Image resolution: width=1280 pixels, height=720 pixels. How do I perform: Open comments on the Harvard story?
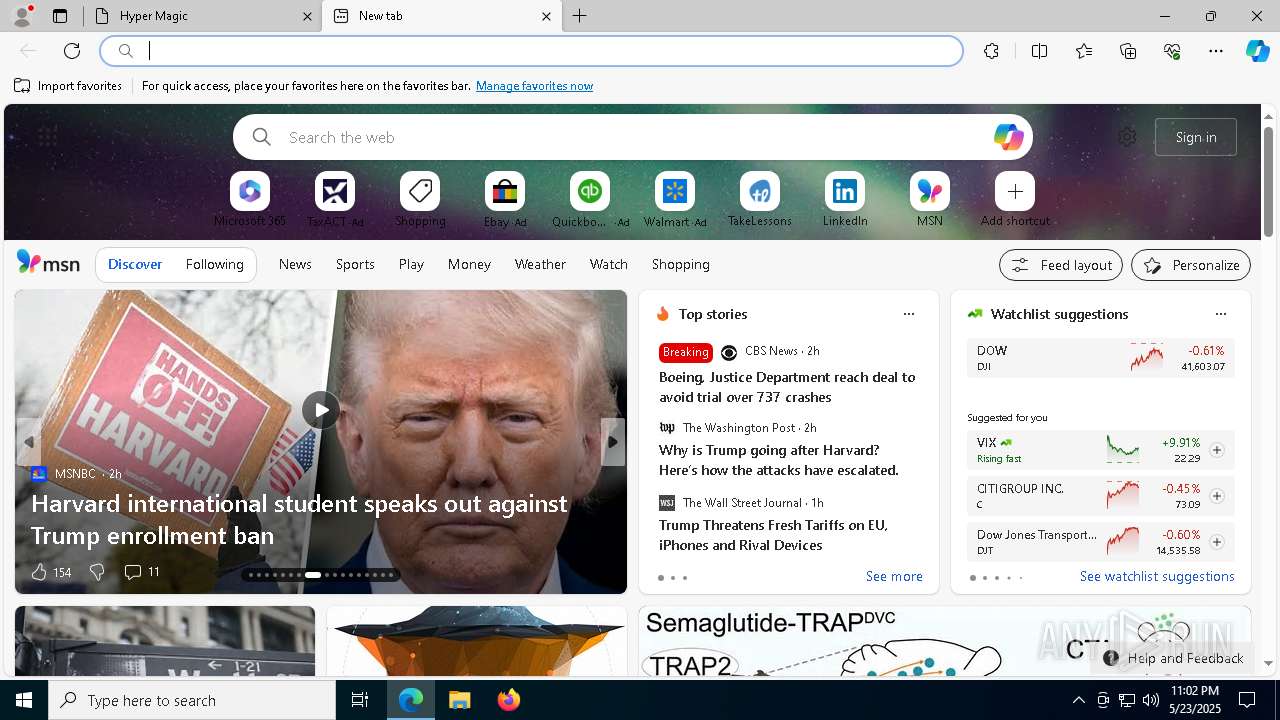tap(141, 572)
